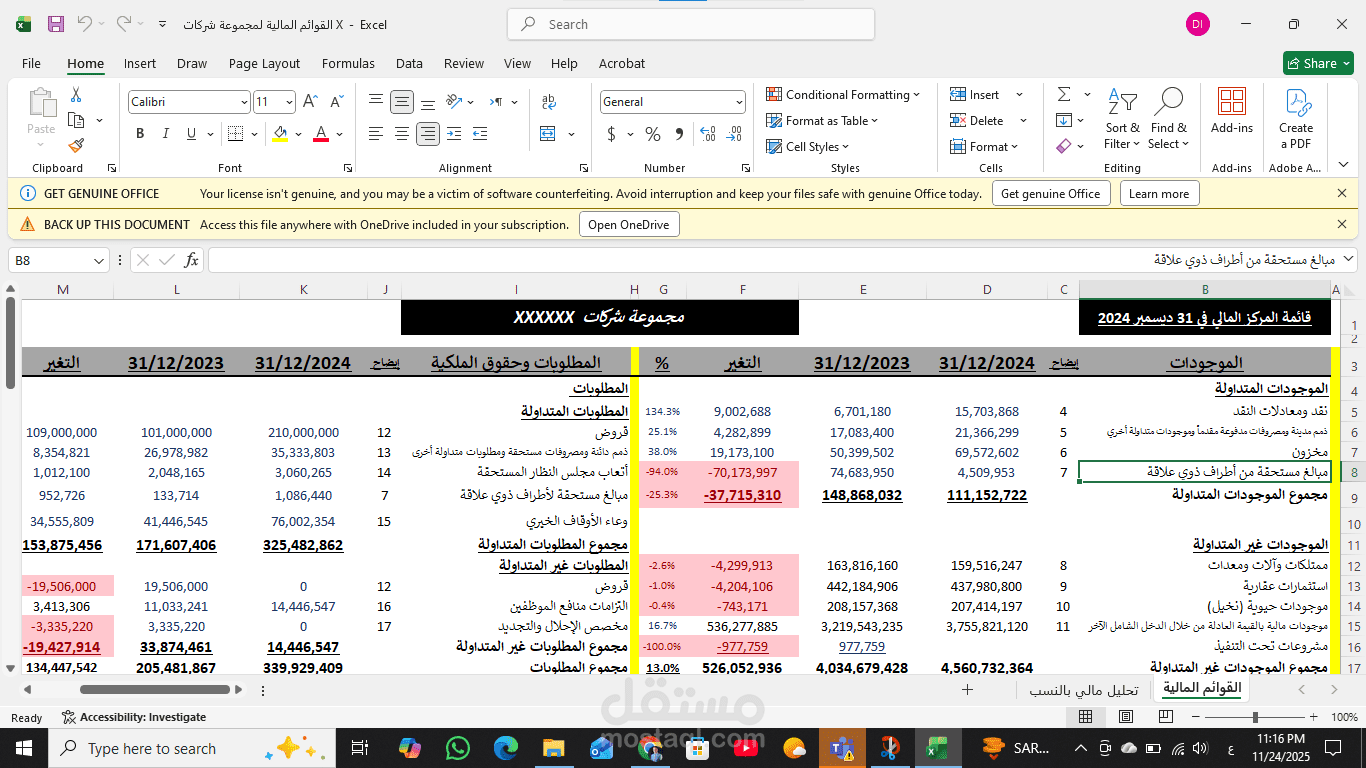Click the Save icon in title bar

[x=56, y=24]
